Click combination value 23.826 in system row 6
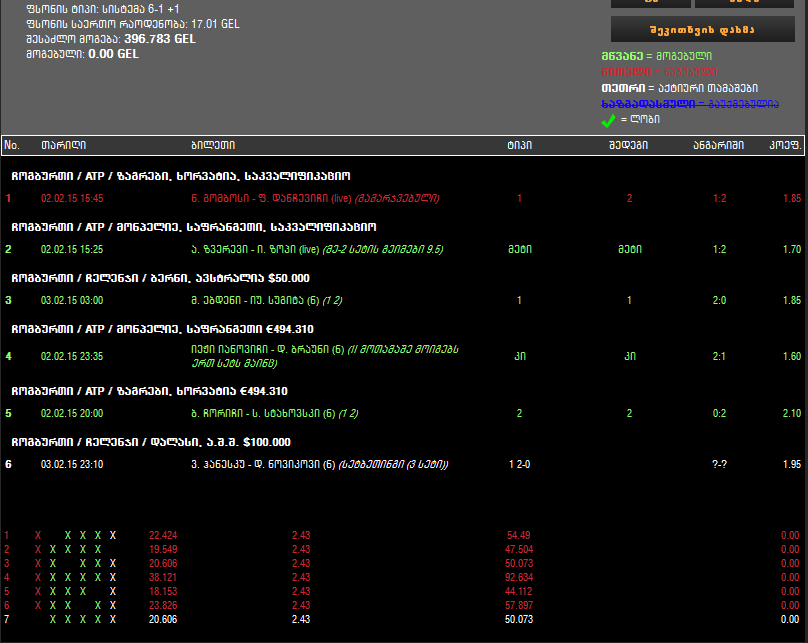The height and width of the screenshot is (643, 808). (163, 605)
